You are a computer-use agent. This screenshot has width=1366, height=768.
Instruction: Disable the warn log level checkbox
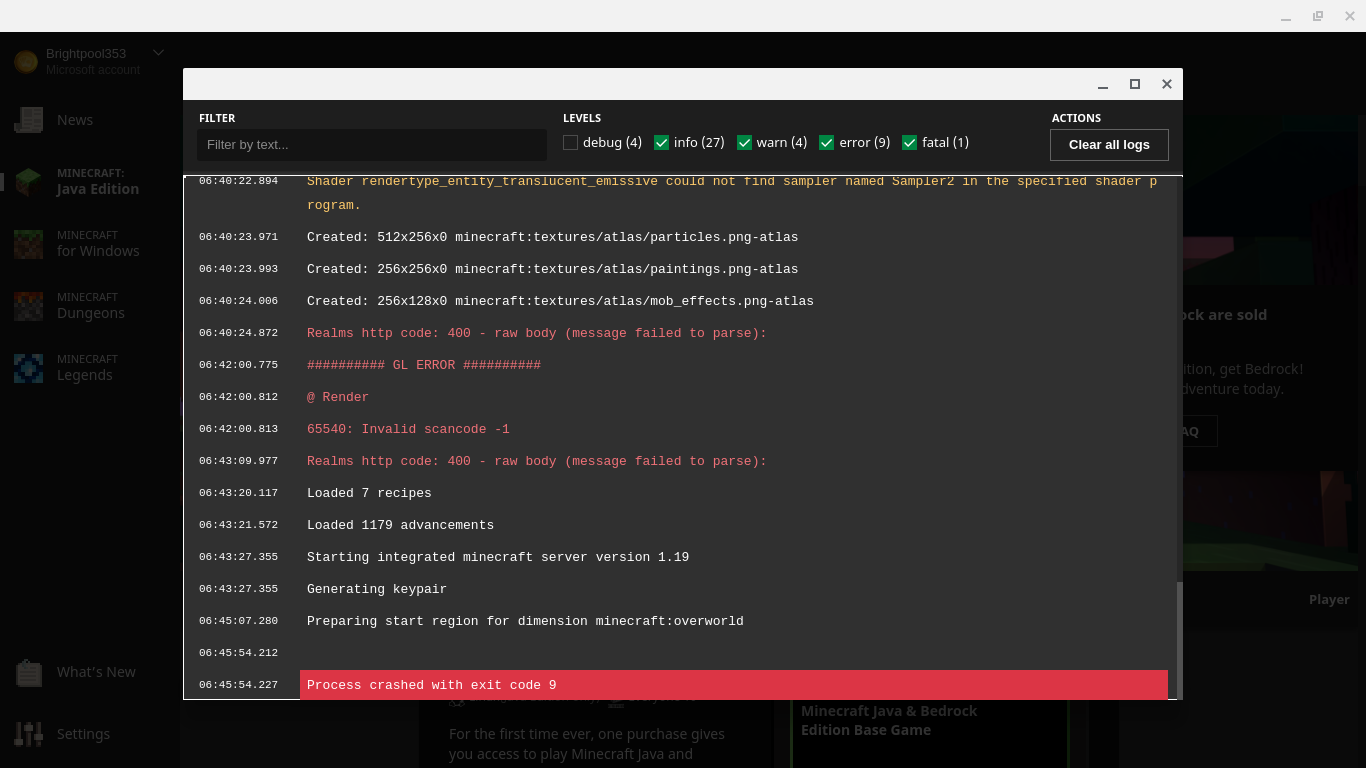pos(744,143)
